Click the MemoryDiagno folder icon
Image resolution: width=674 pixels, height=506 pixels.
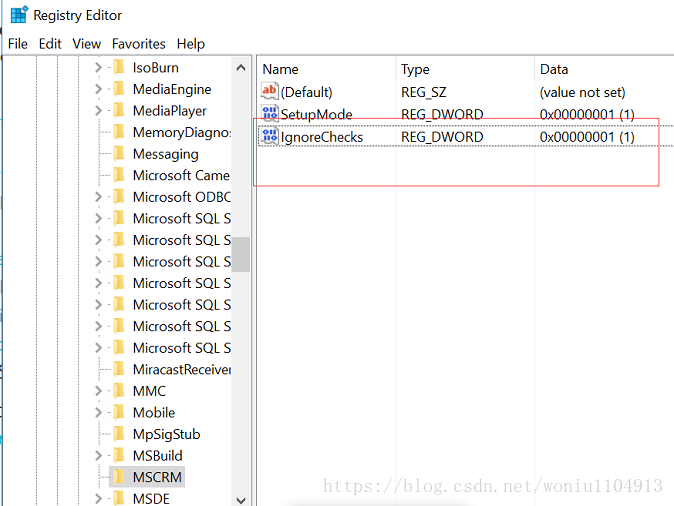click(119, 132)
